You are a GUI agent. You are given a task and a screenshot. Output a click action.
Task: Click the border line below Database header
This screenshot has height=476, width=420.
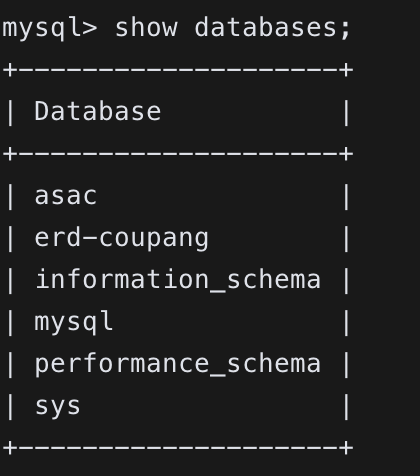(x=178, y=154)
